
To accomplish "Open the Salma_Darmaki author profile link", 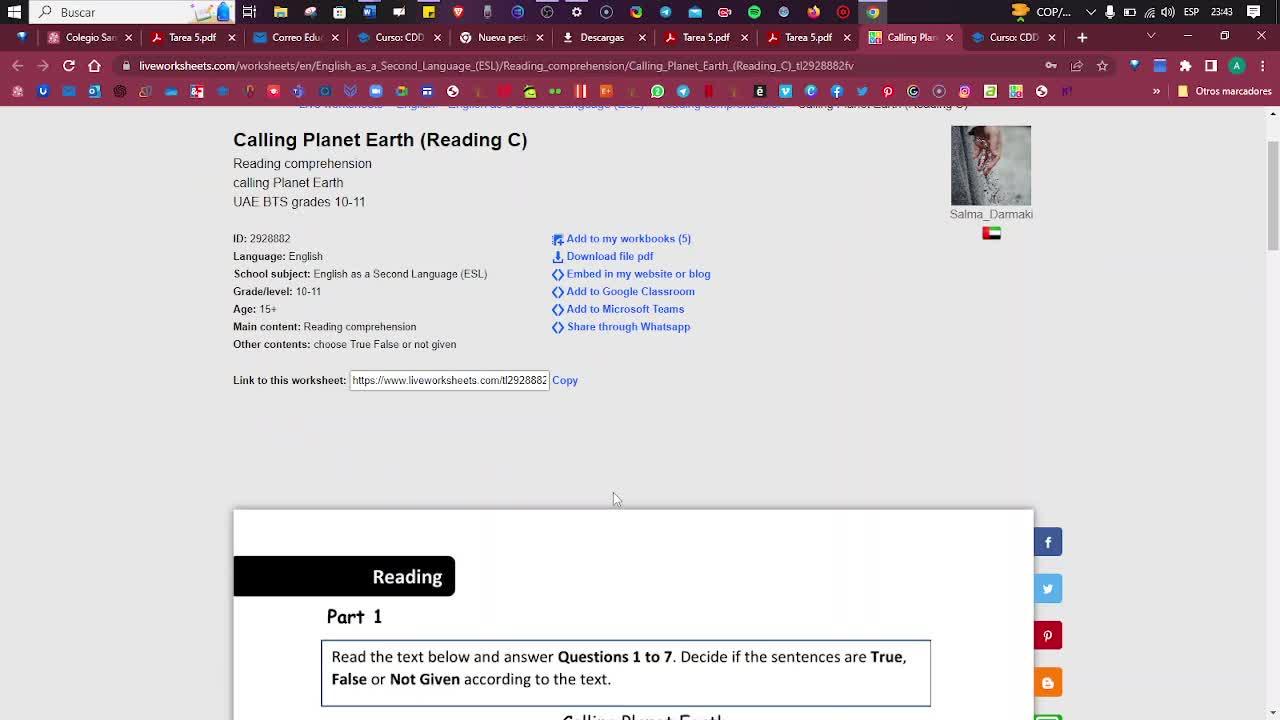I will point(991,214).
